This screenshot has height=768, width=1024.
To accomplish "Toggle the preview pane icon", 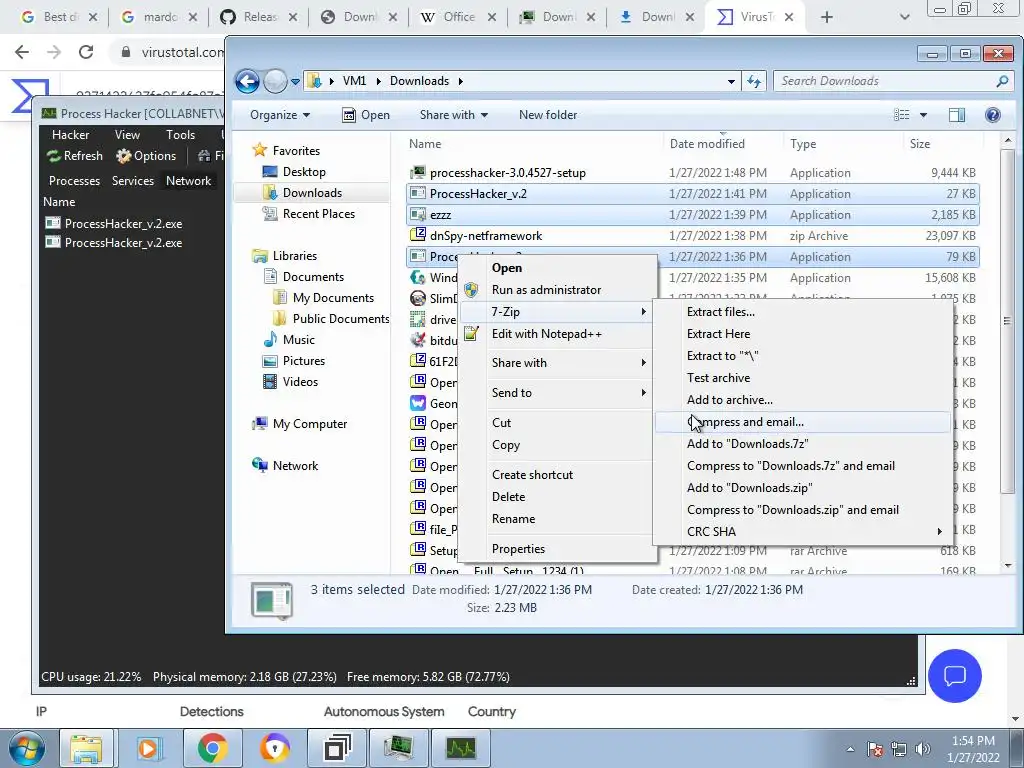I will tap(957, 115).
